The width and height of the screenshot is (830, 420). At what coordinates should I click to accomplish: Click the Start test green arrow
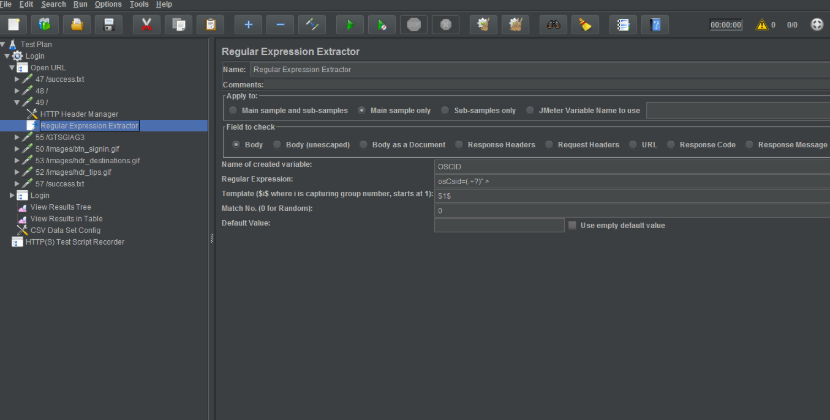pos(349,24)
